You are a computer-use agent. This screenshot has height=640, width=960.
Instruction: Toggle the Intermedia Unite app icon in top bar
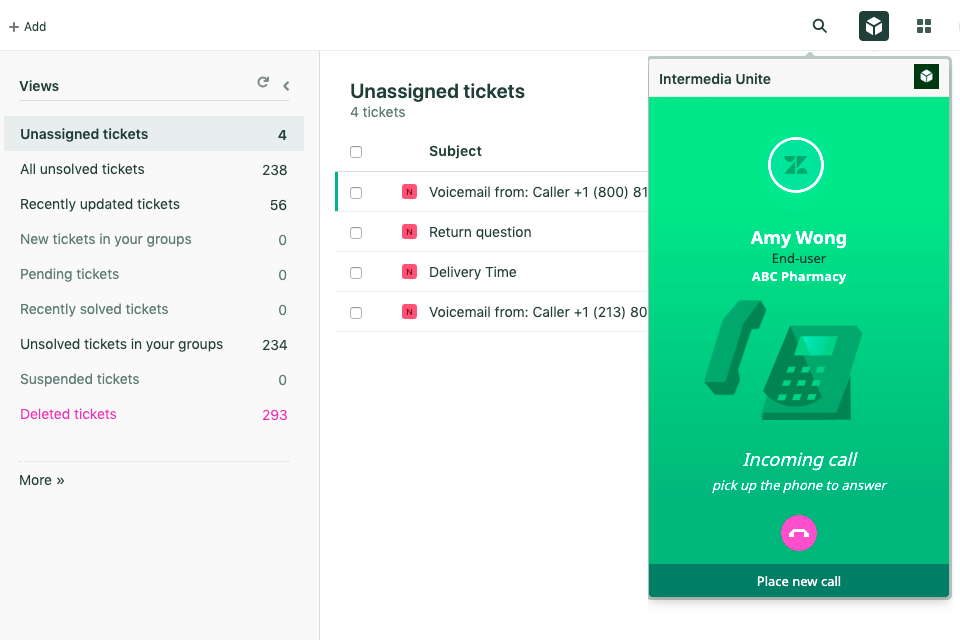tap(874, 26)
